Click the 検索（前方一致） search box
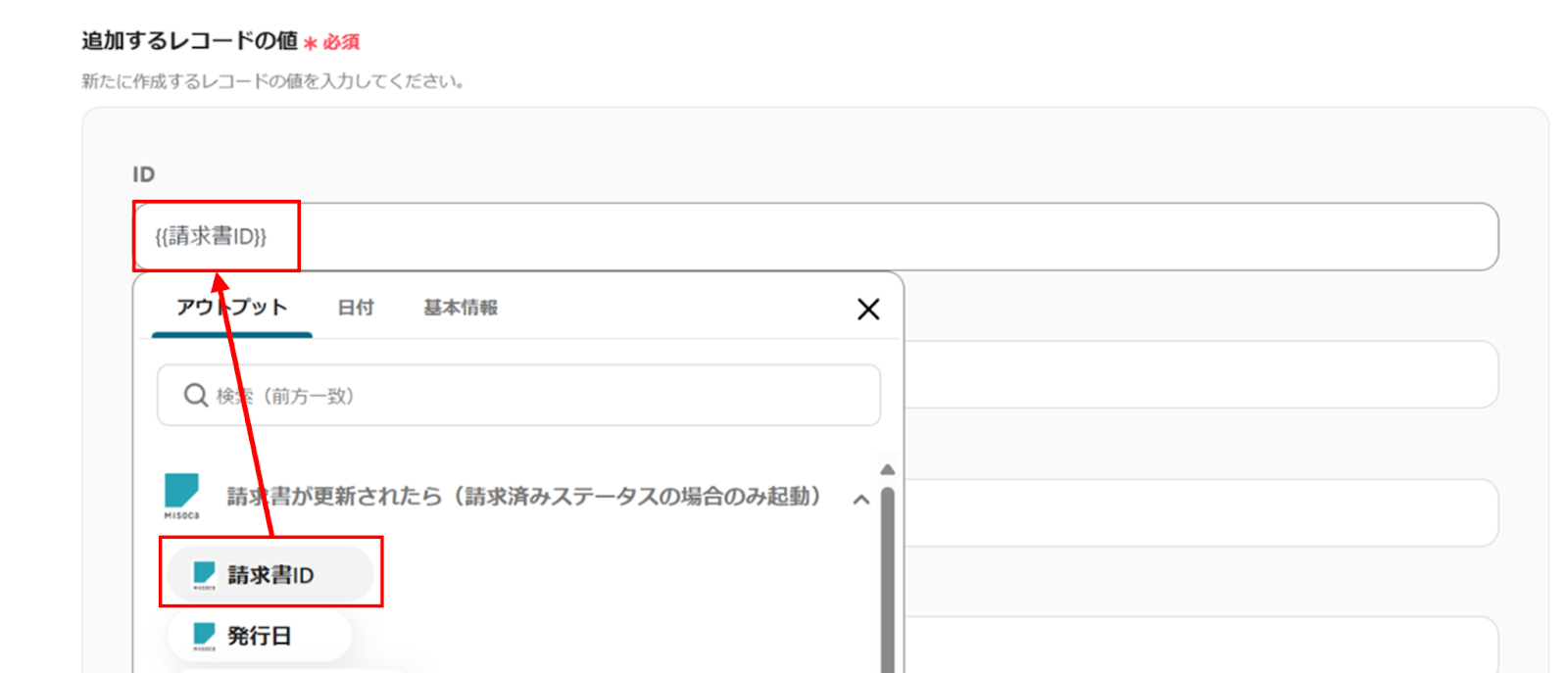Viewport: 1568px width, 673px height. [x=518, y=395]
